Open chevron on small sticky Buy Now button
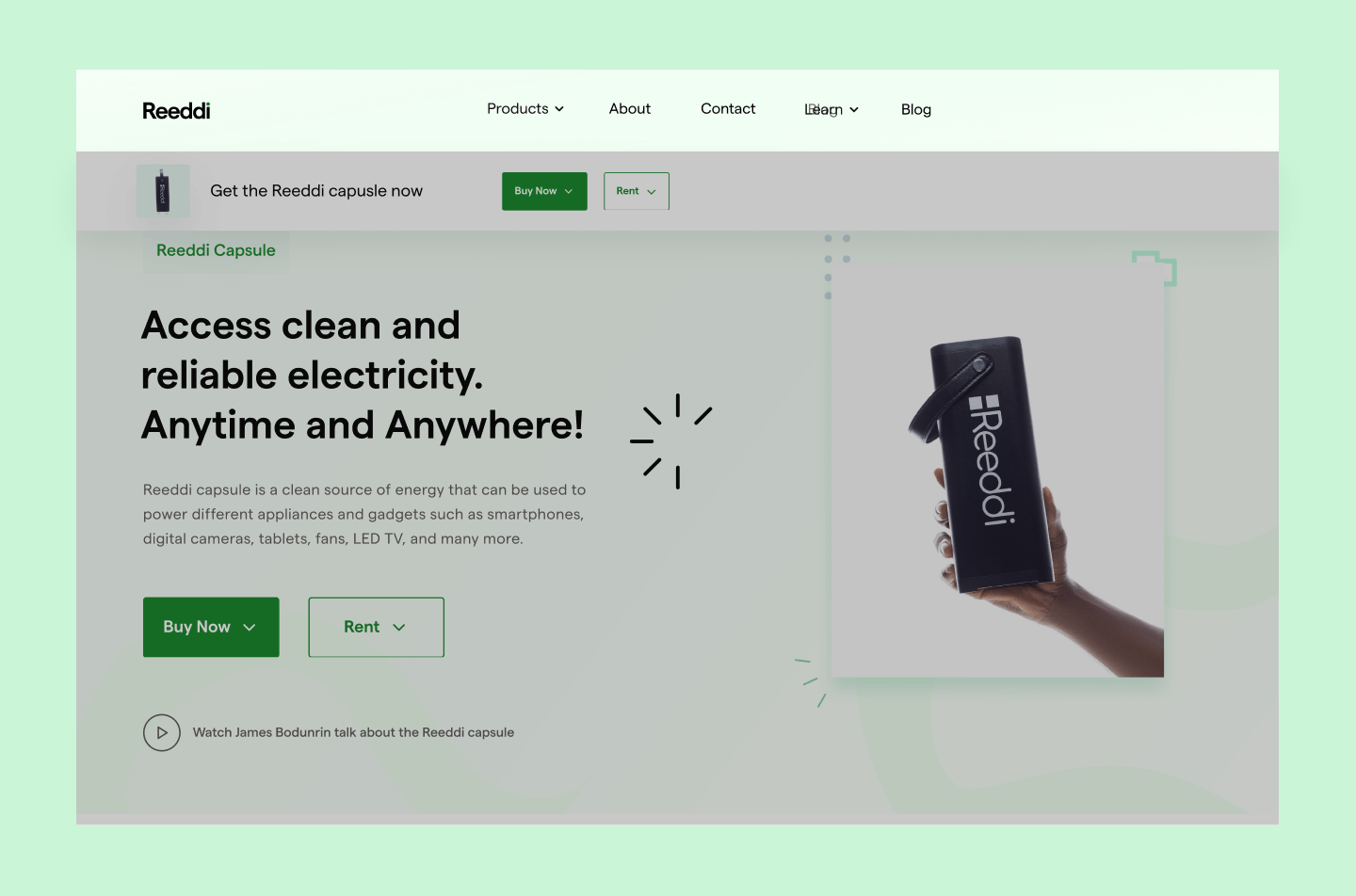This screenshot has height=896, width=1356. click(x=569, y=192)
